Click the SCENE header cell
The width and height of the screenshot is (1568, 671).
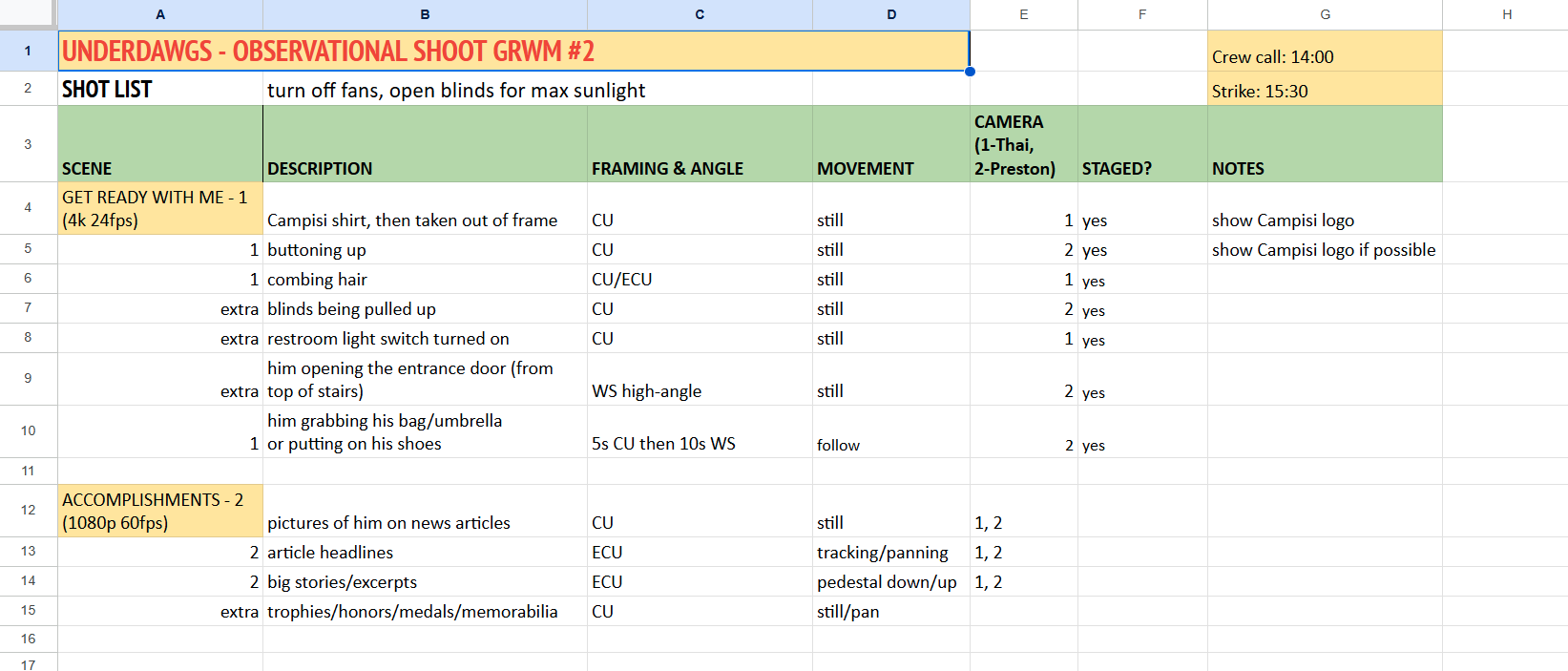pos(160,144)
